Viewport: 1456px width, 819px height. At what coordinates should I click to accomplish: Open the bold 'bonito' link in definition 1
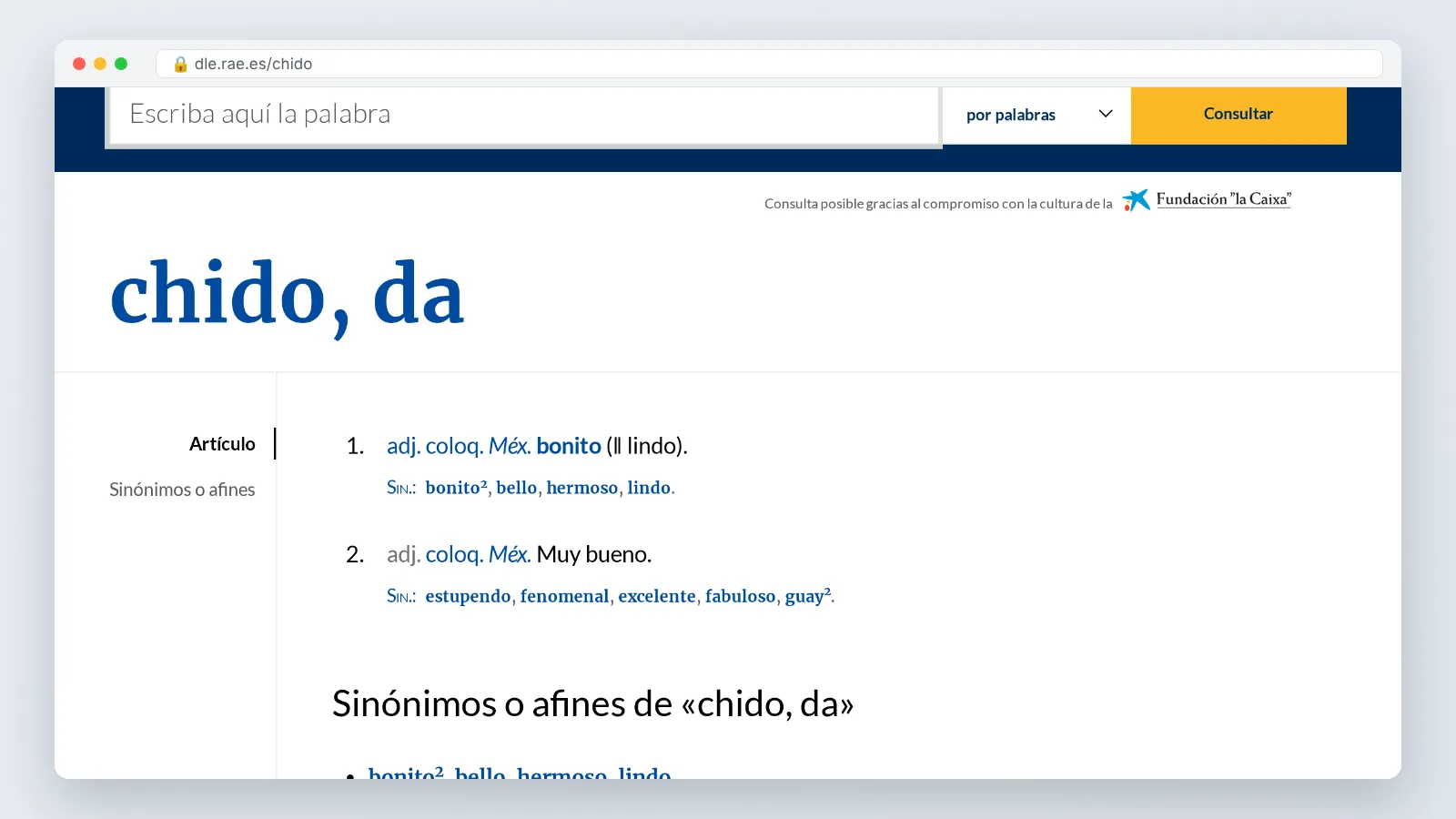click(569, 446)
